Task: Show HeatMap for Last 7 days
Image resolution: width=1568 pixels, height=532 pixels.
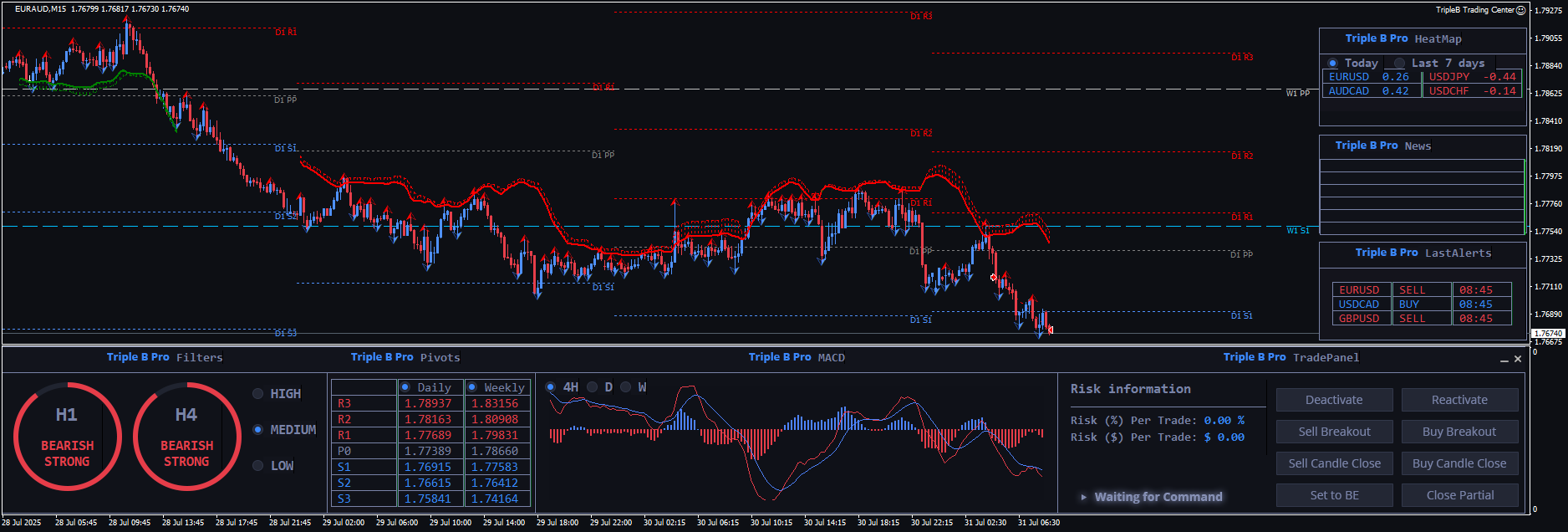Action: pos(1399,64)
